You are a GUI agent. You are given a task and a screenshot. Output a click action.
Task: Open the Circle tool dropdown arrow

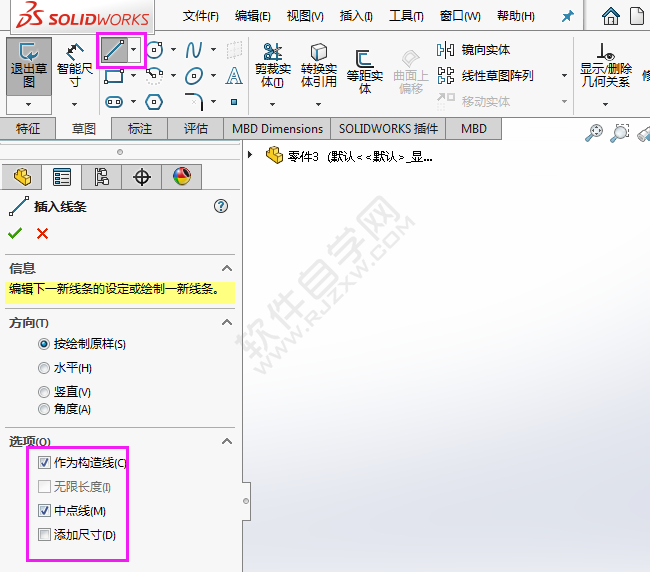173,50
